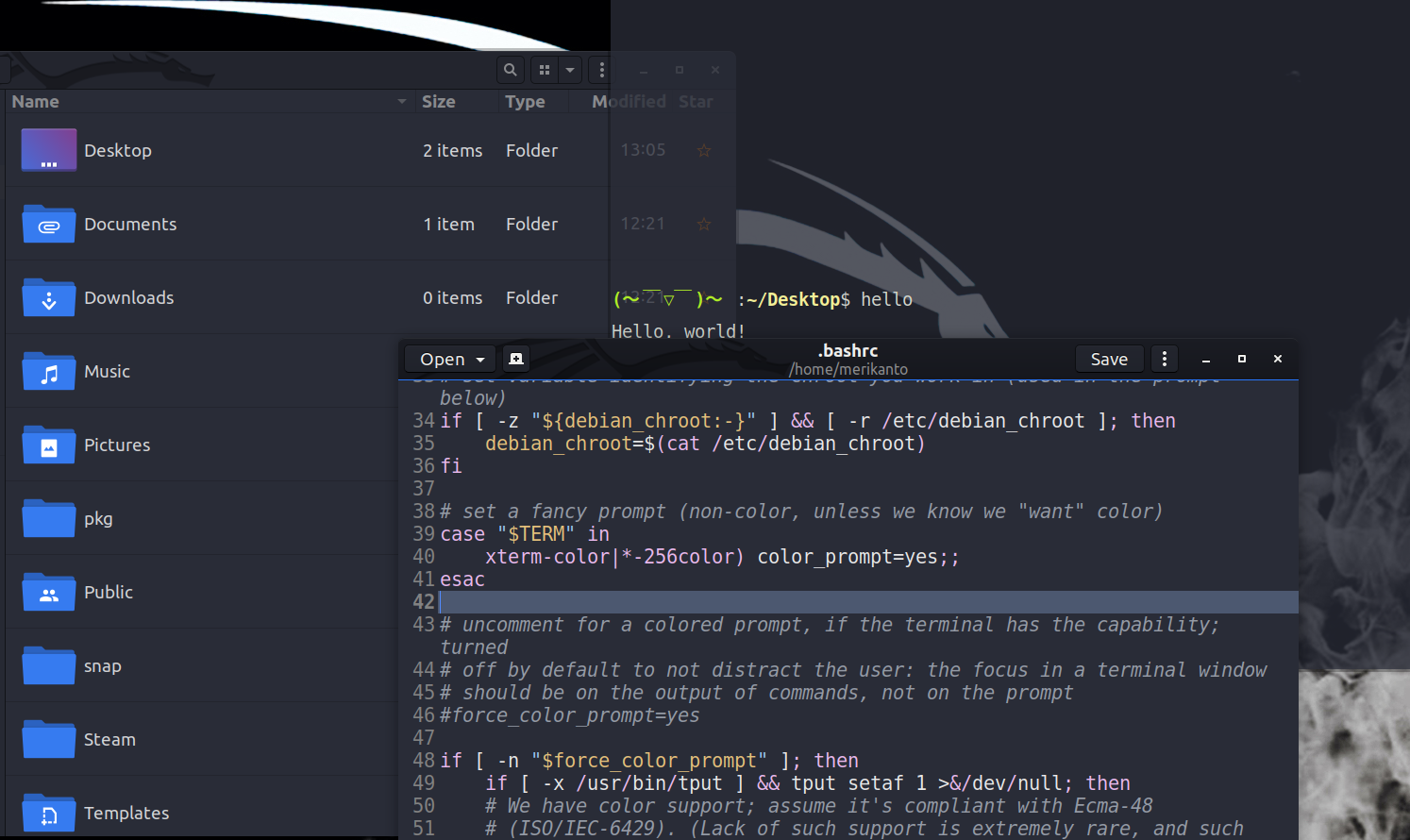Image resolution: width=1410 pixels, height=840 pixels.
Task: Select the Downloads folder icon
Action: coord(49,298)
